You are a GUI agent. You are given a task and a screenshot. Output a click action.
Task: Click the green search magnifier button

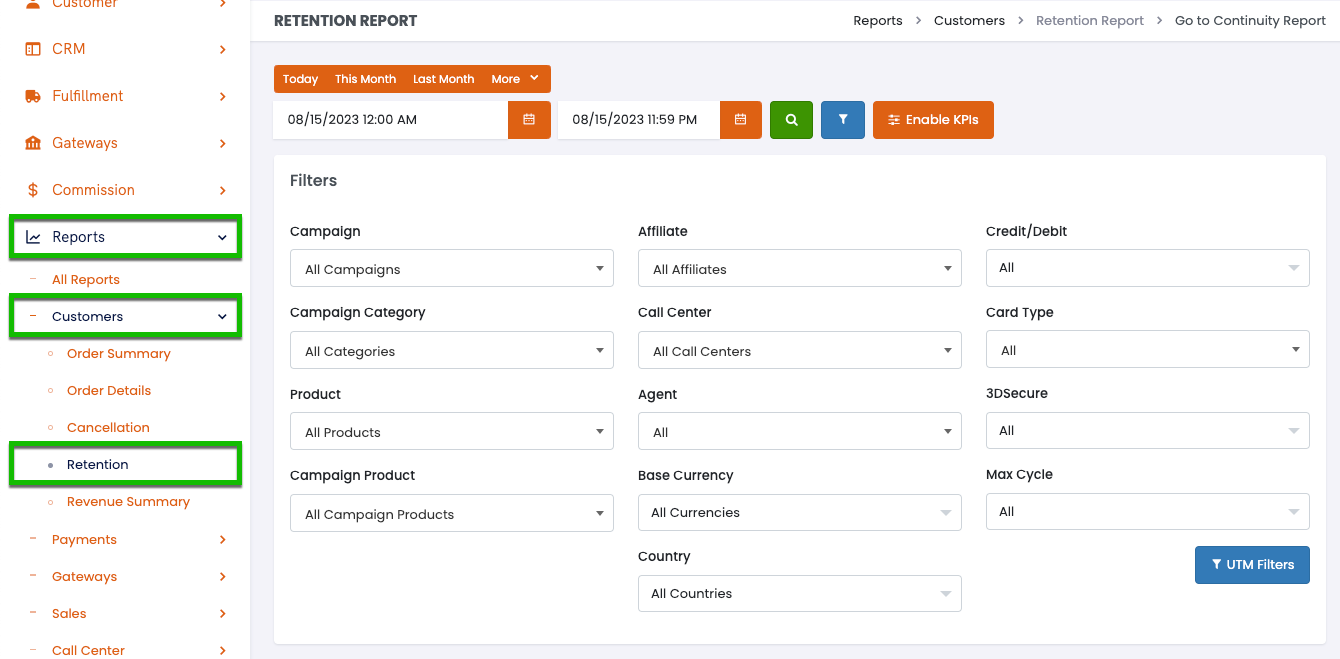791,120
